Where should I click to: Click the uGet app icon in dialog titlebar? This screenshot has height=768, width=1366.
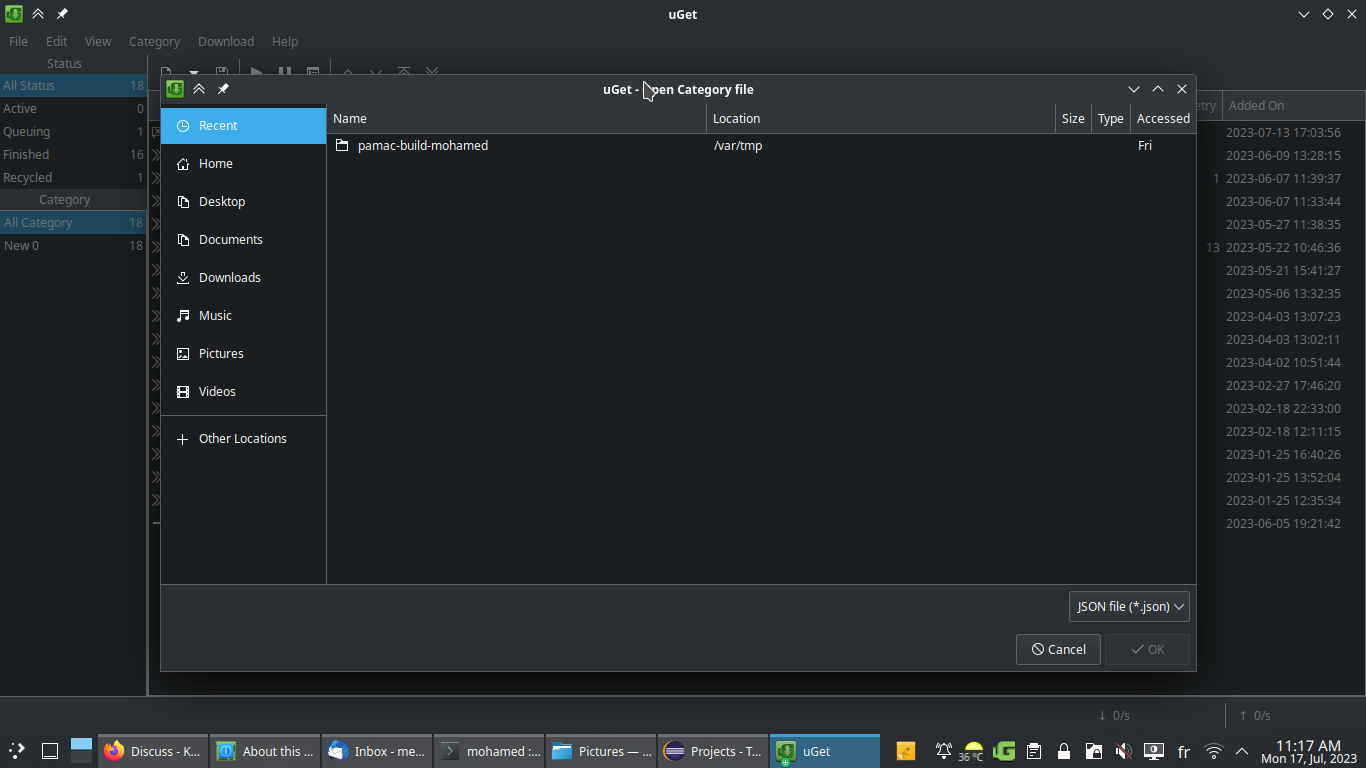(x=175, y=89)
